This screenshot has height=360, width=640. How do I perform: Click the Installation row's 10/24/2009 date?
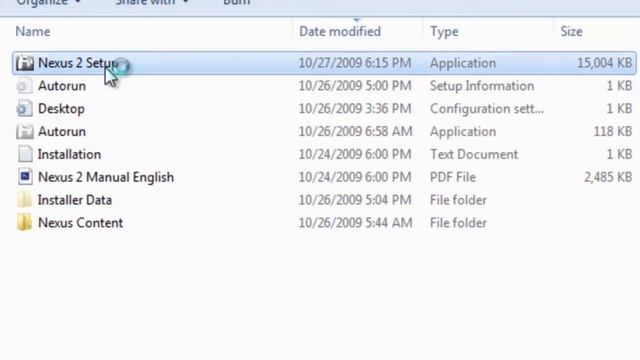point(355,155)
